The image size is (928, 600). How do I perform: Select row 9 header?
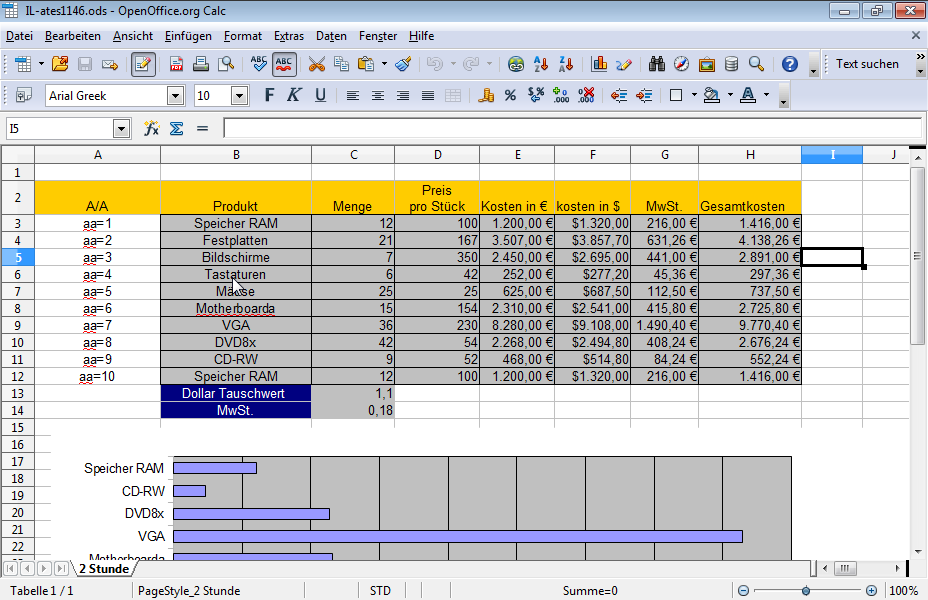pyautogui.click(x=18, y=325)
